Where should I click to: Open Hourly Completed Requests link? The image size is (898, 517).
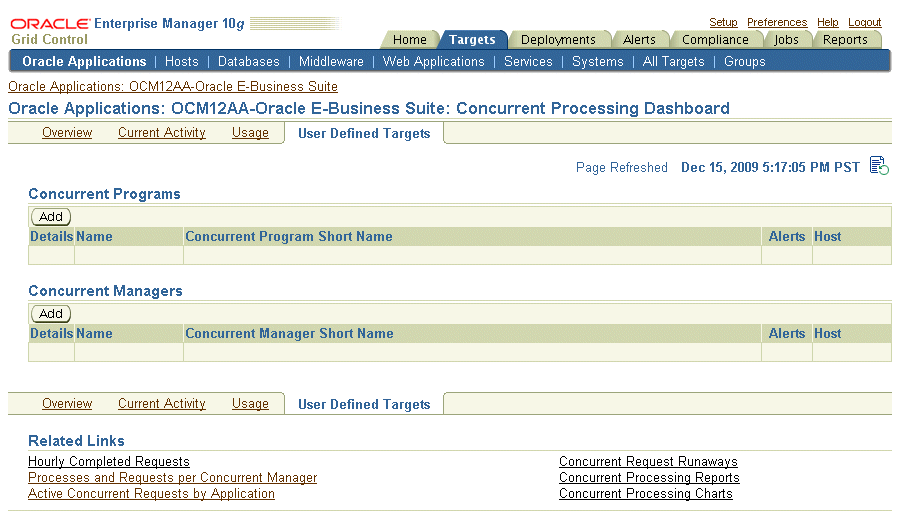click(x=109, y=461)
